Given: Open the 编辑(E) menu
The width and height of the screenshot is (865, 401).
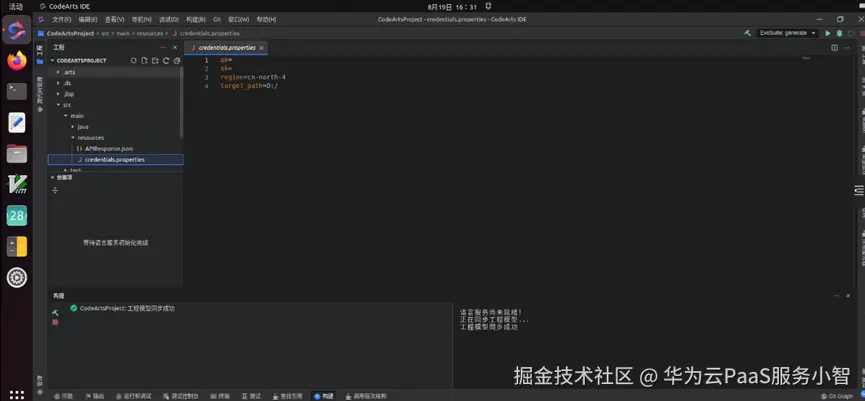Looking at the screenshot, I should 88,19.
